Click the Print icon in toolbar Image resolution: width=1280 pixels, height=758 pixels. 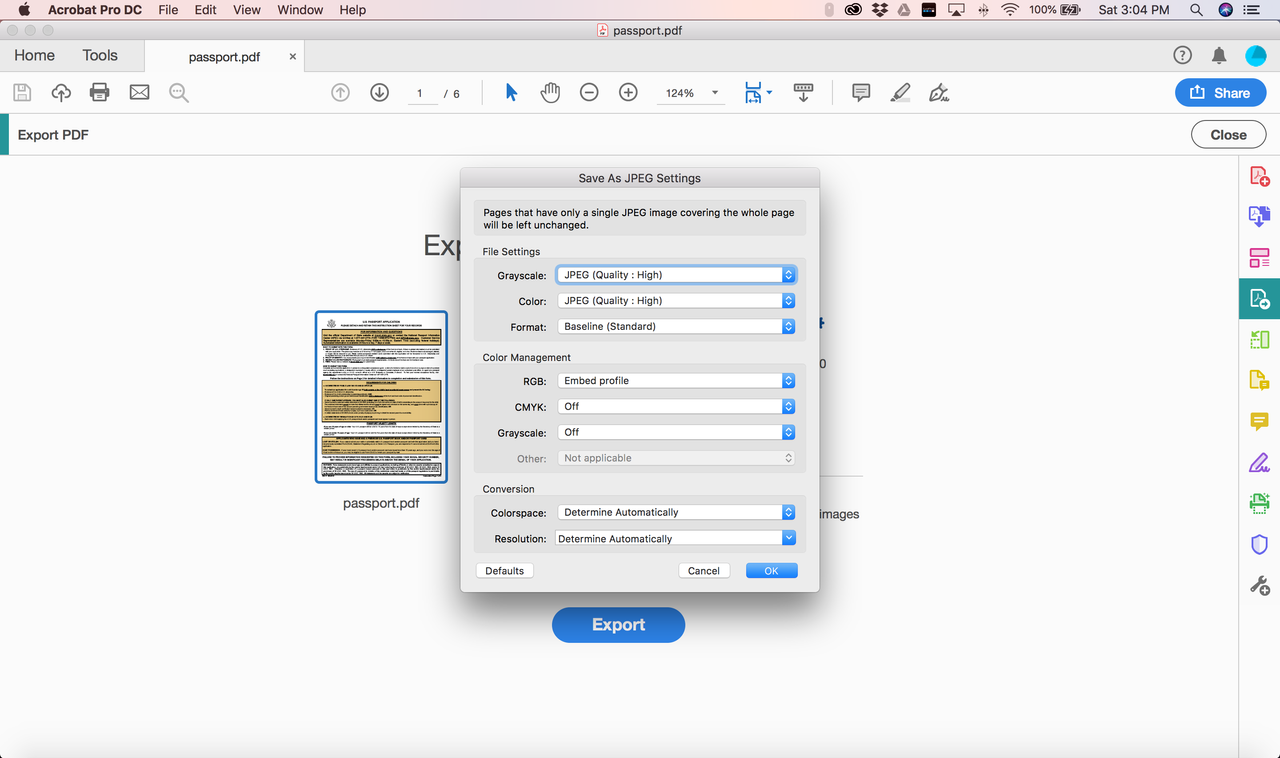99,93
